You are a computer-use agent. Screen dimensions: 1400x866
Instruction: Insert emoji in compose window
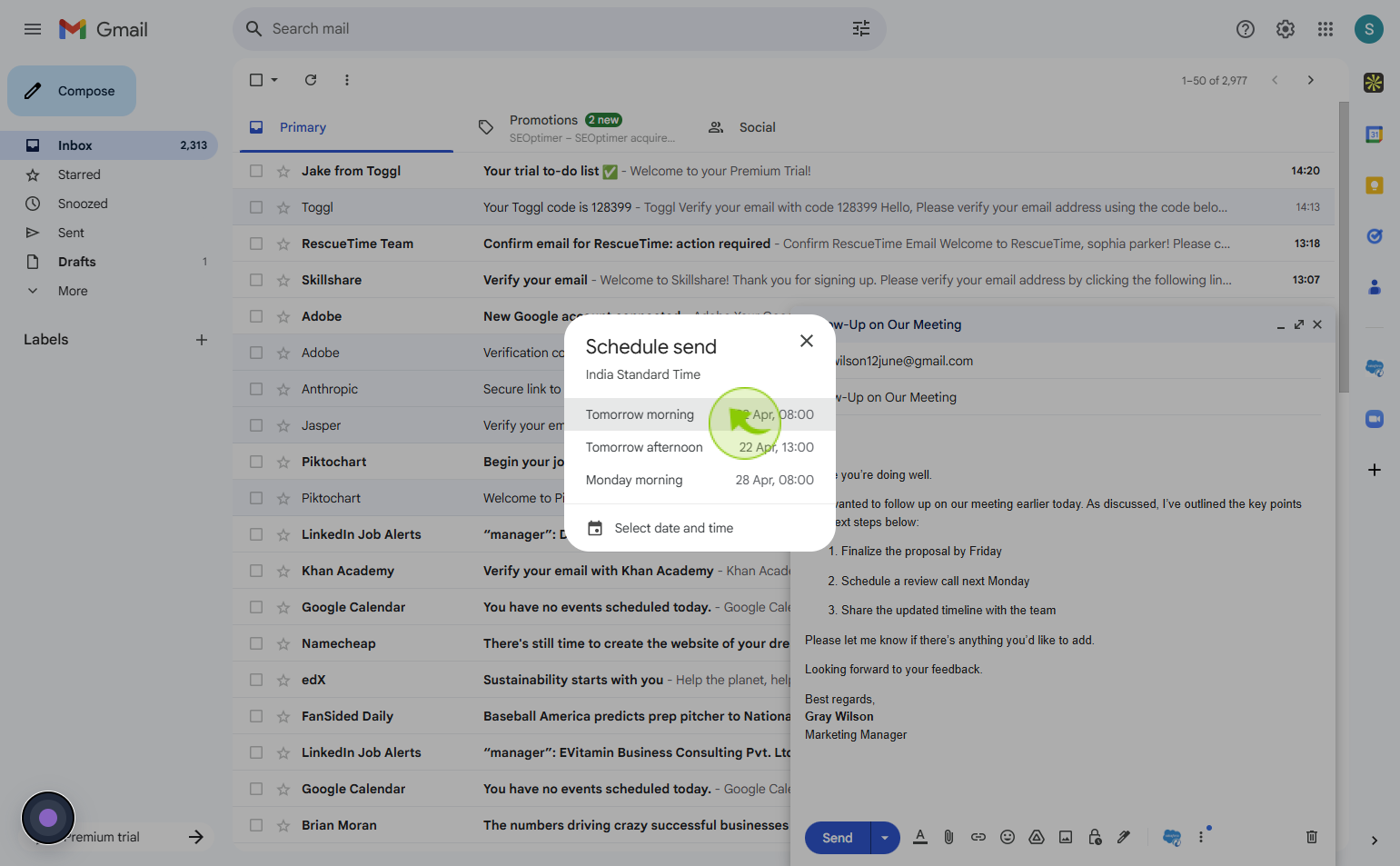[1008, 837]
